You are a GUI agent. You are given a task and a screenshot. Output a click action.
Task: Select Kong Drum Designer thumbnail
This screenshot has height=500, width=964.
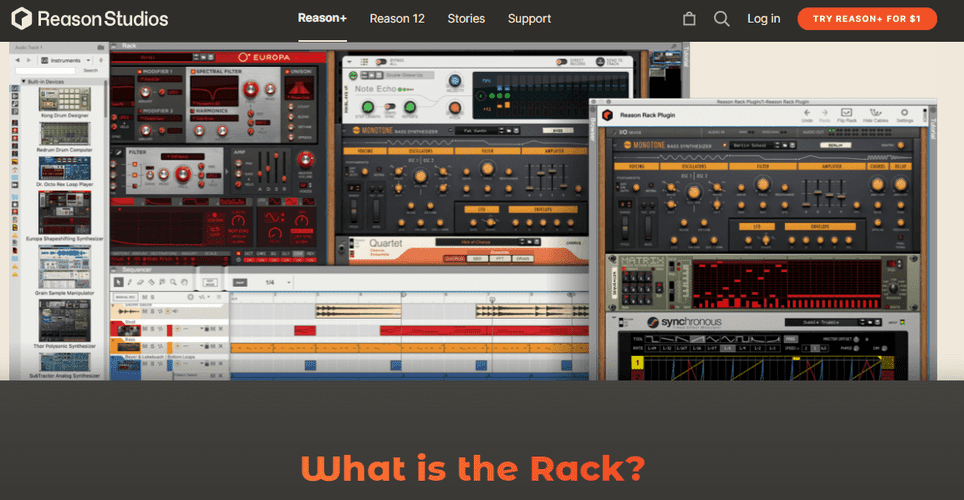(x=65, y=99)
